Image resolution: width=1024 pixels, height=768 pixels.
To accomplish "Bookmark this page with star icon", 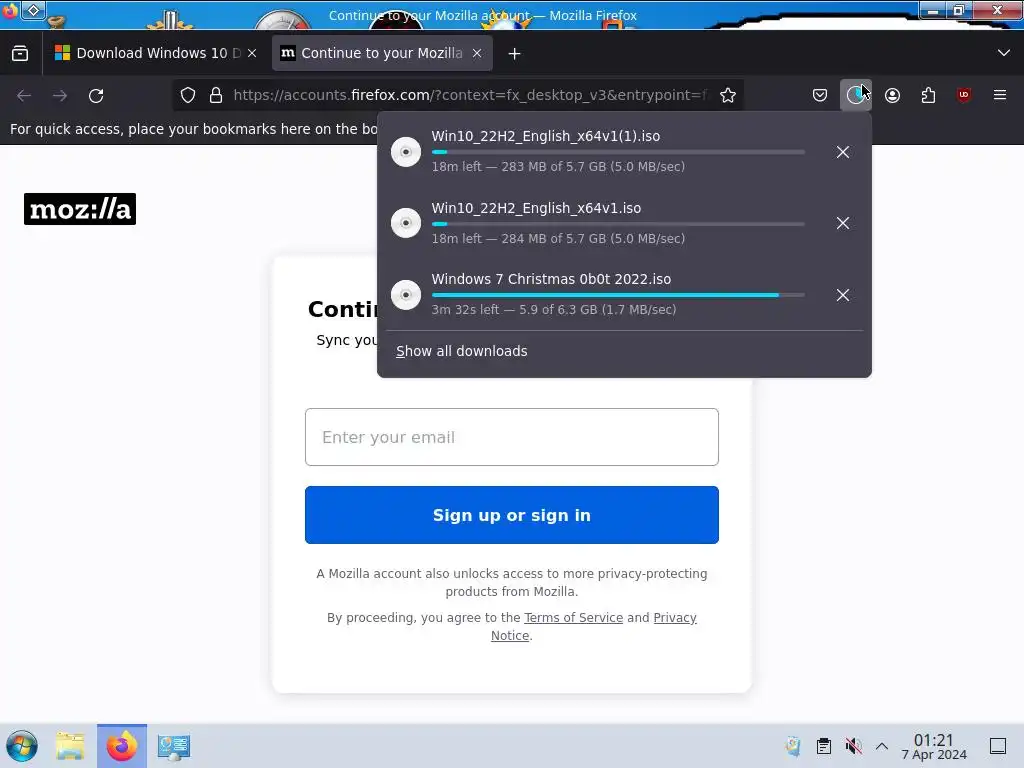I will 728,95.
